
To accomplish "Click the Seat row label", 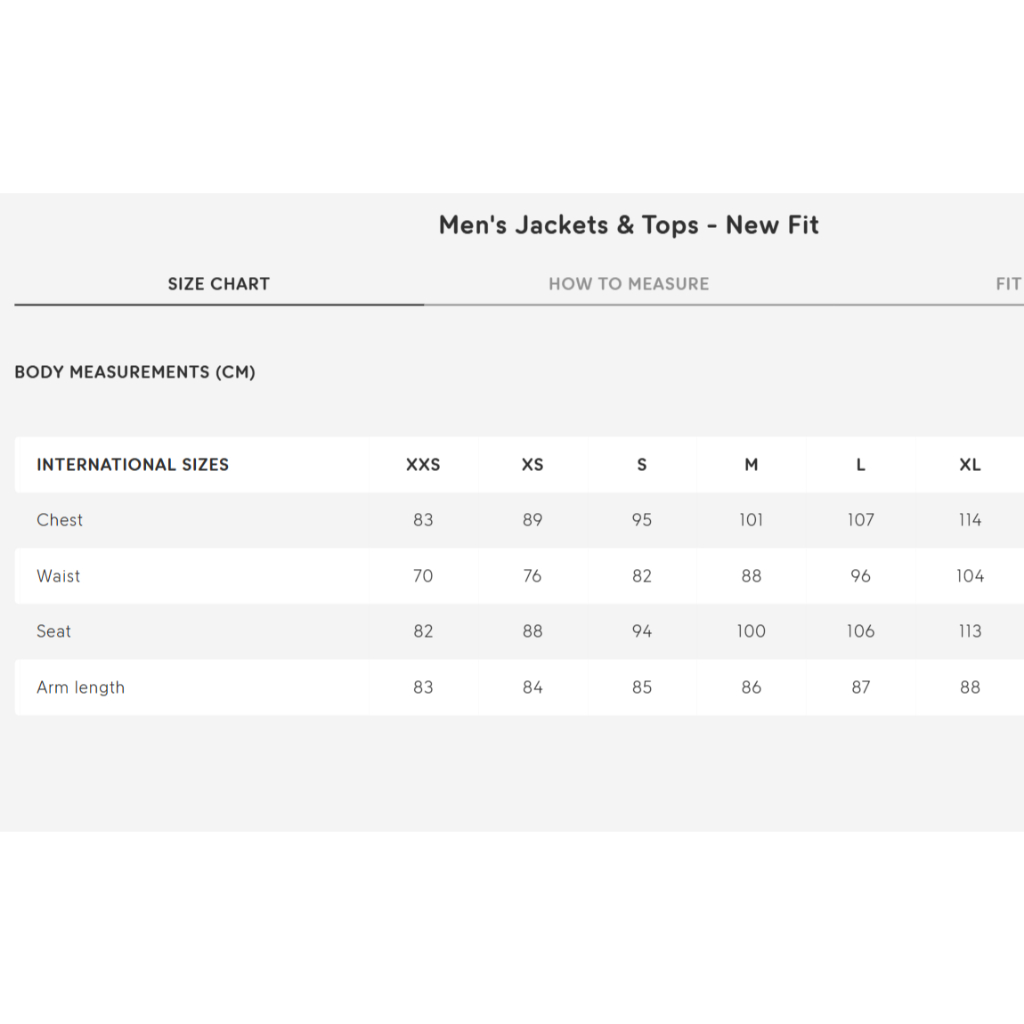I will point(54,632).
